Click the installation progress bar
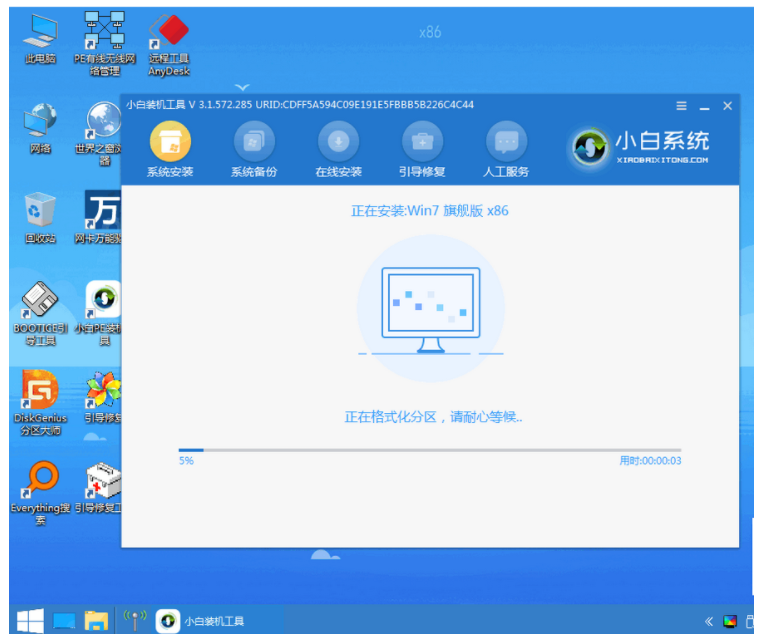This screenshot has width=765, height=641. pos(430,450)
